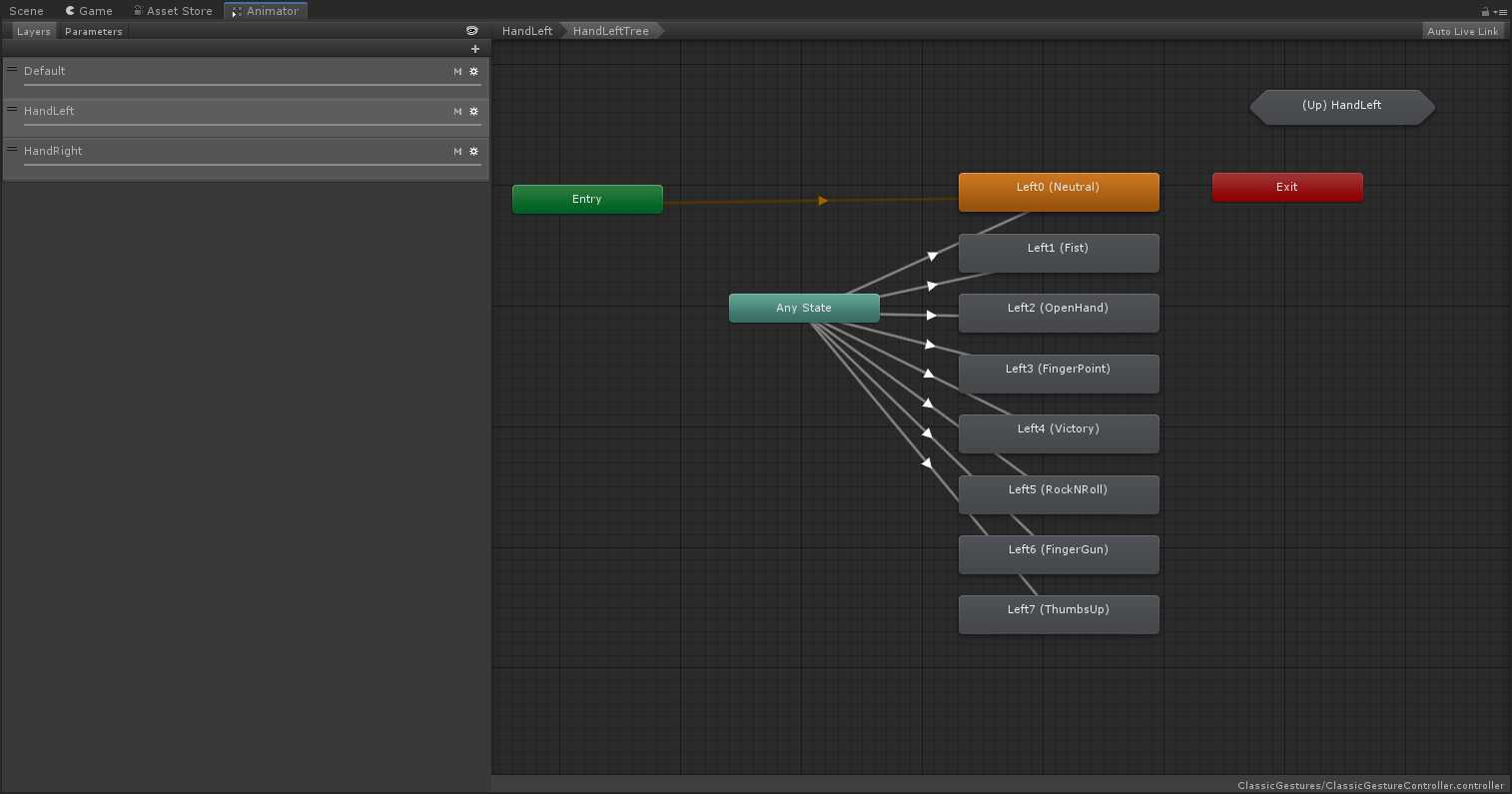Screen dimensions: 1512x794
Task: Switch to the Parameters tab
Action: point(93,31)
